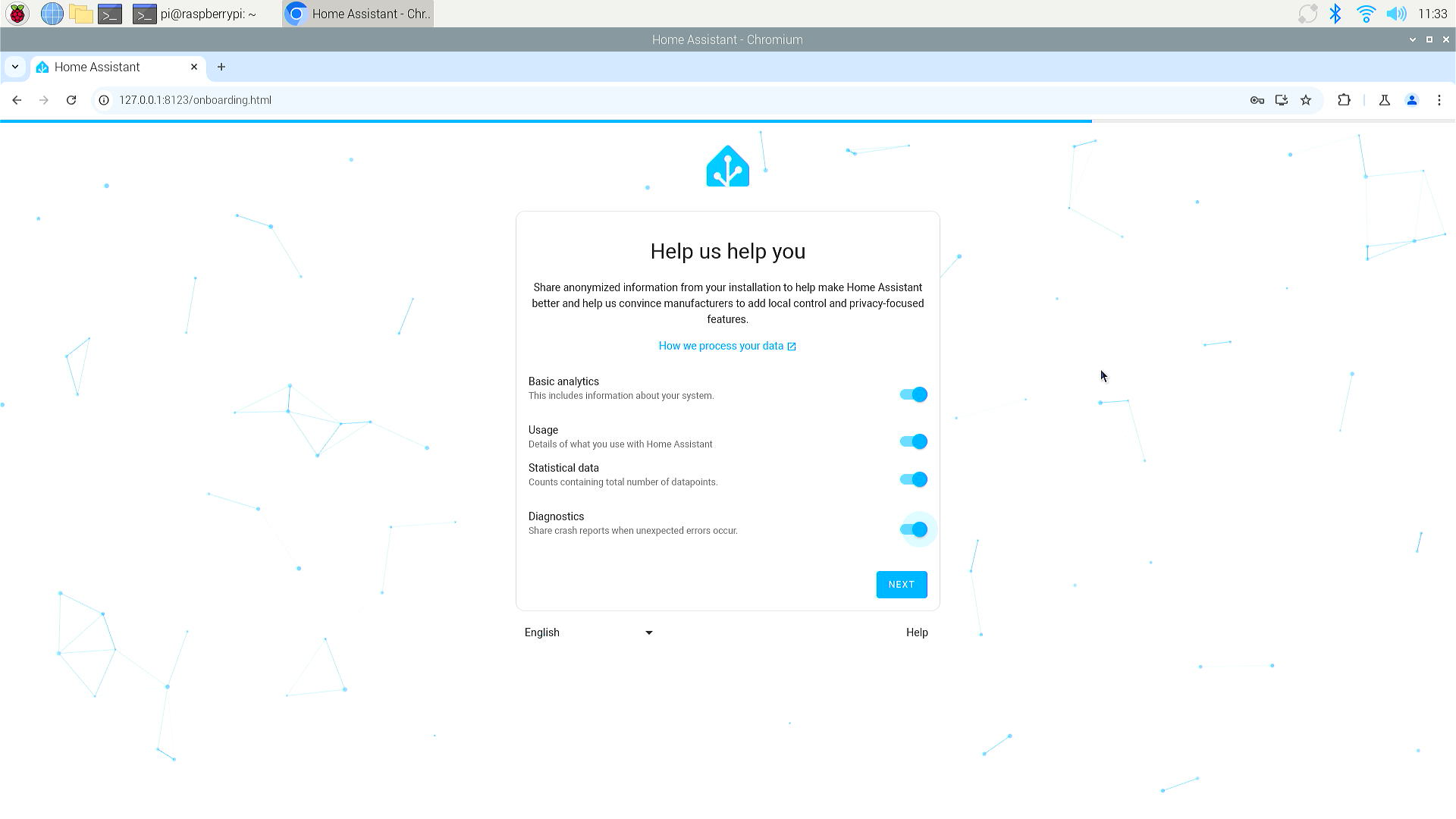Click the new tab button
The height and width of the screenshot is (819, 1456).
click(222, 67)
